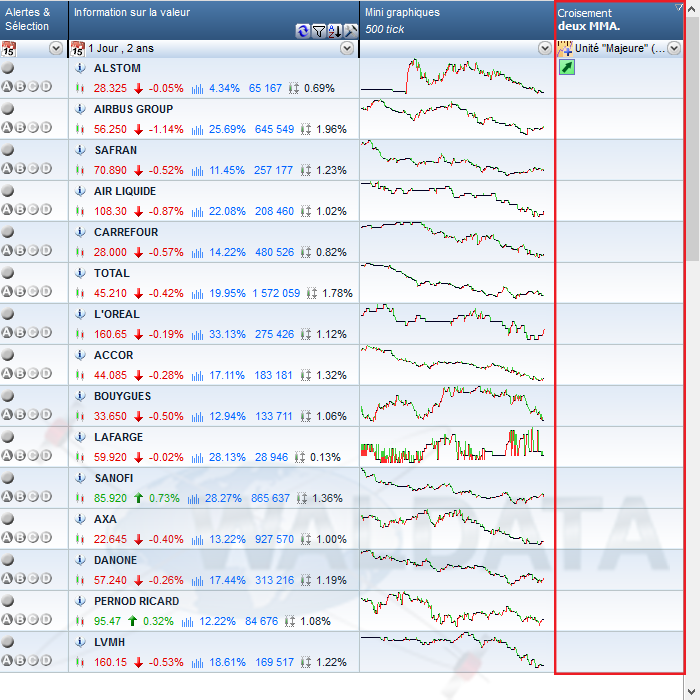Image resolution: width=700 pixels, height=700 pixels.
Task: Click the calendar icon beside 1 Jour, 2 ans
Action: coord(78,49)
